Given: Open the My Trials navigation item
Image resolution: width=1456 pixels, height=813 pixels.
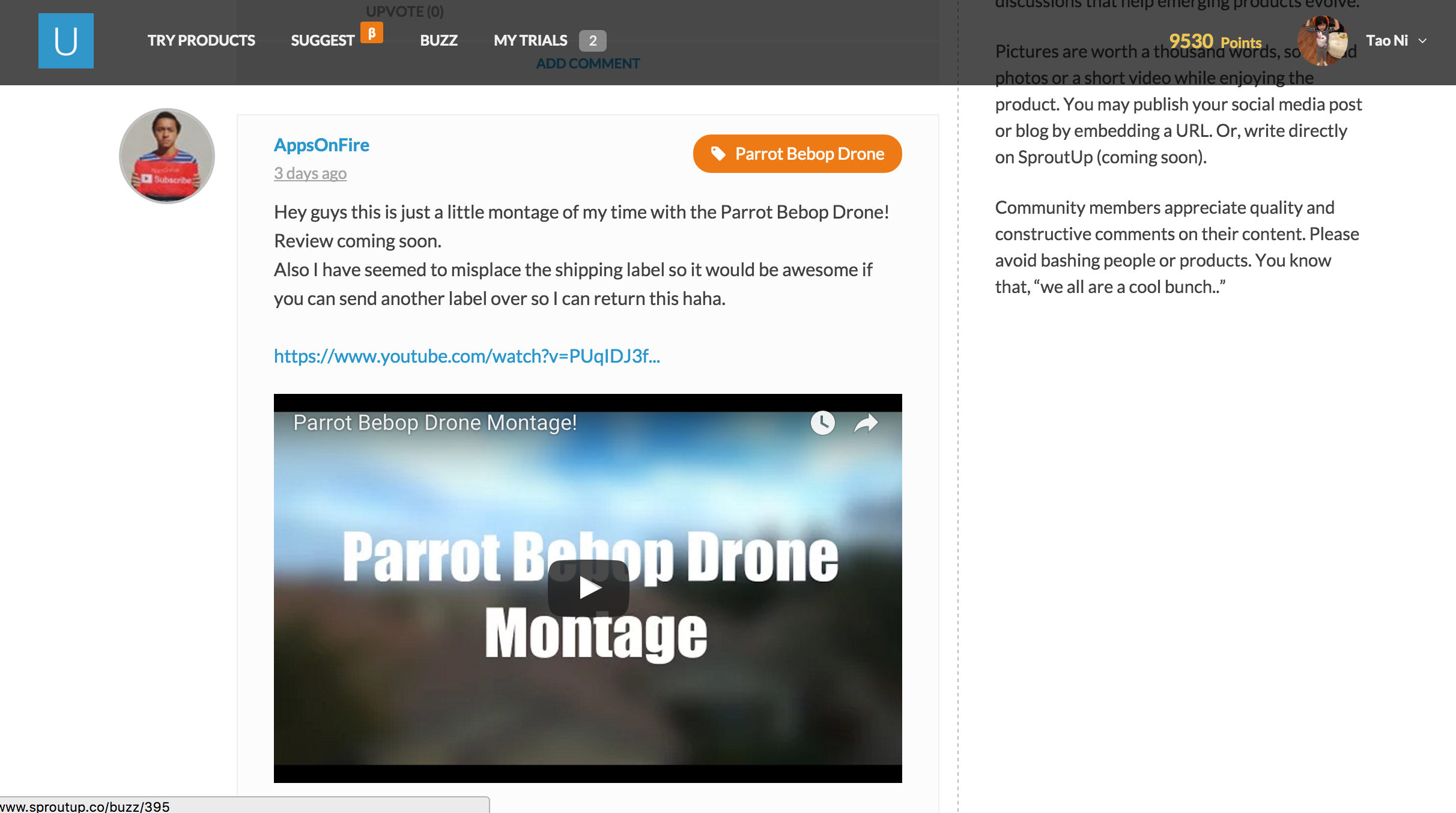Looking at the screenshot, I should point(530,41).
